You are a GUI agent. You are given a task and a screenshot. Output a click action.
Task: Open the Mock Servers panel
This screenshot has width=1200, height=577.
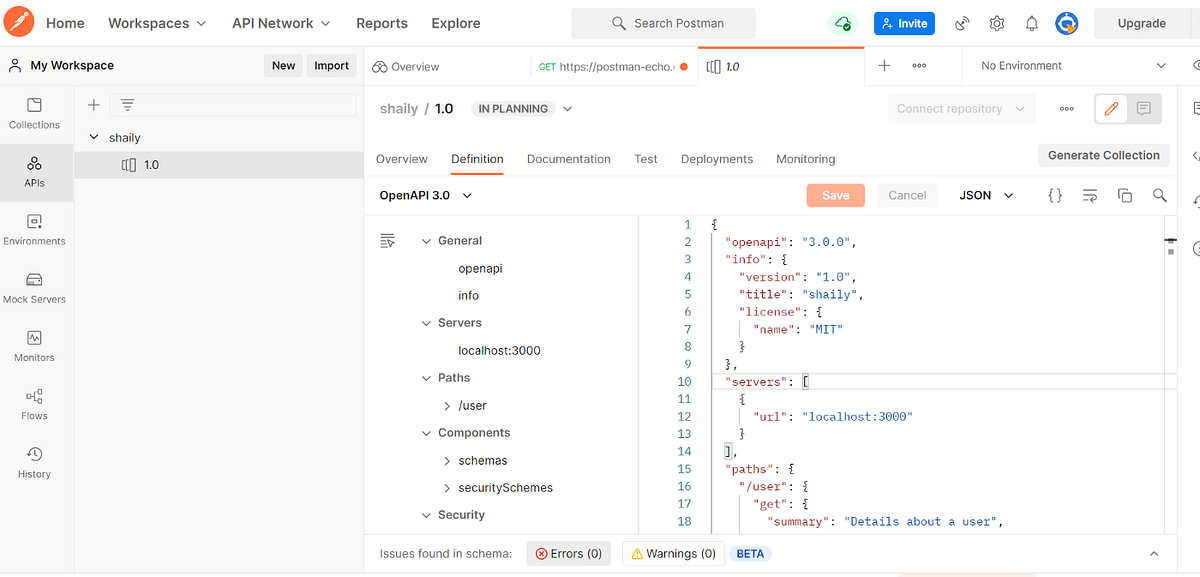34,288
